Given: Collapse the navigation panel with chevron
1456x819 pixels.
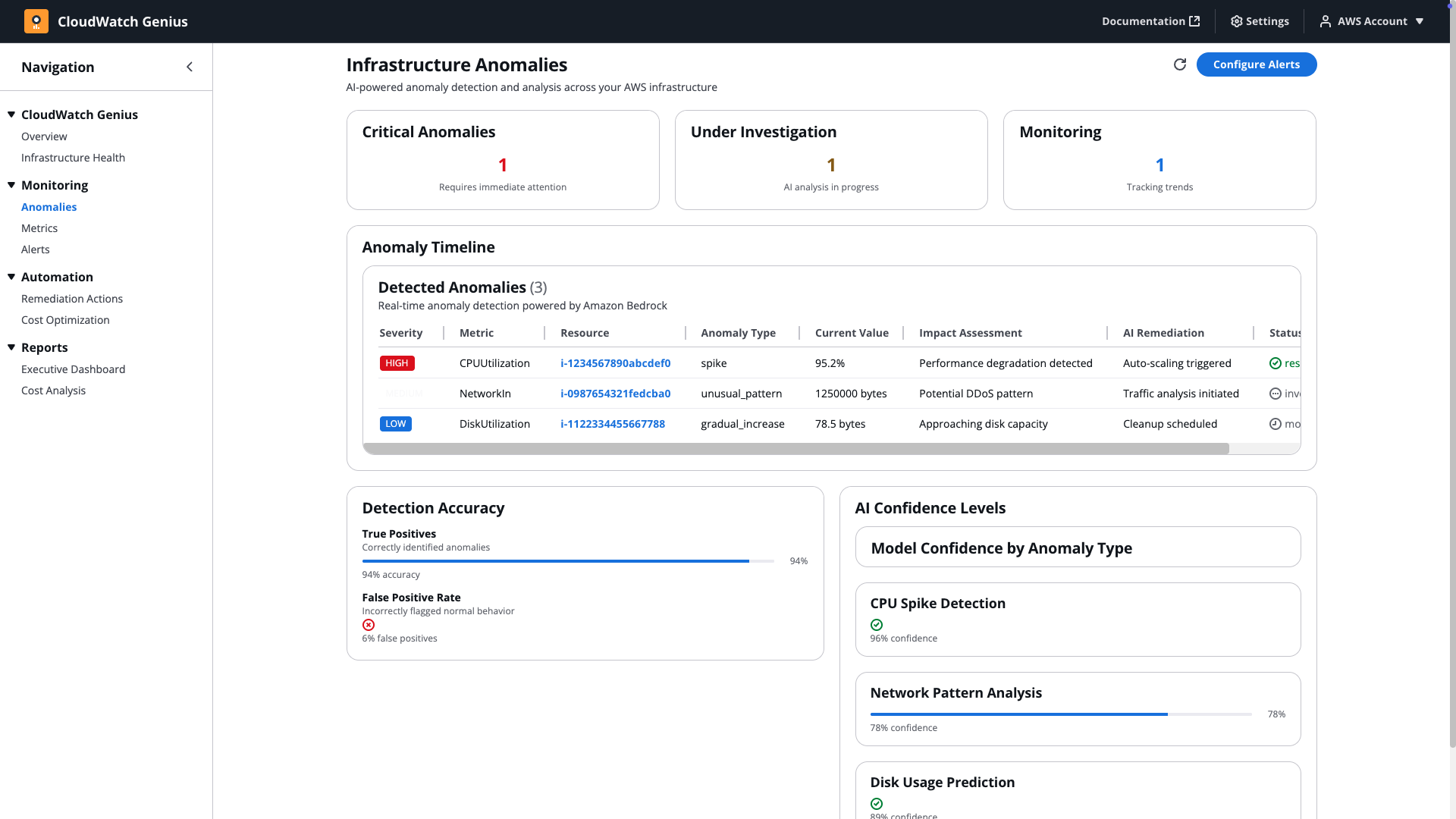Looking at the screenshot, I should 190,67.
